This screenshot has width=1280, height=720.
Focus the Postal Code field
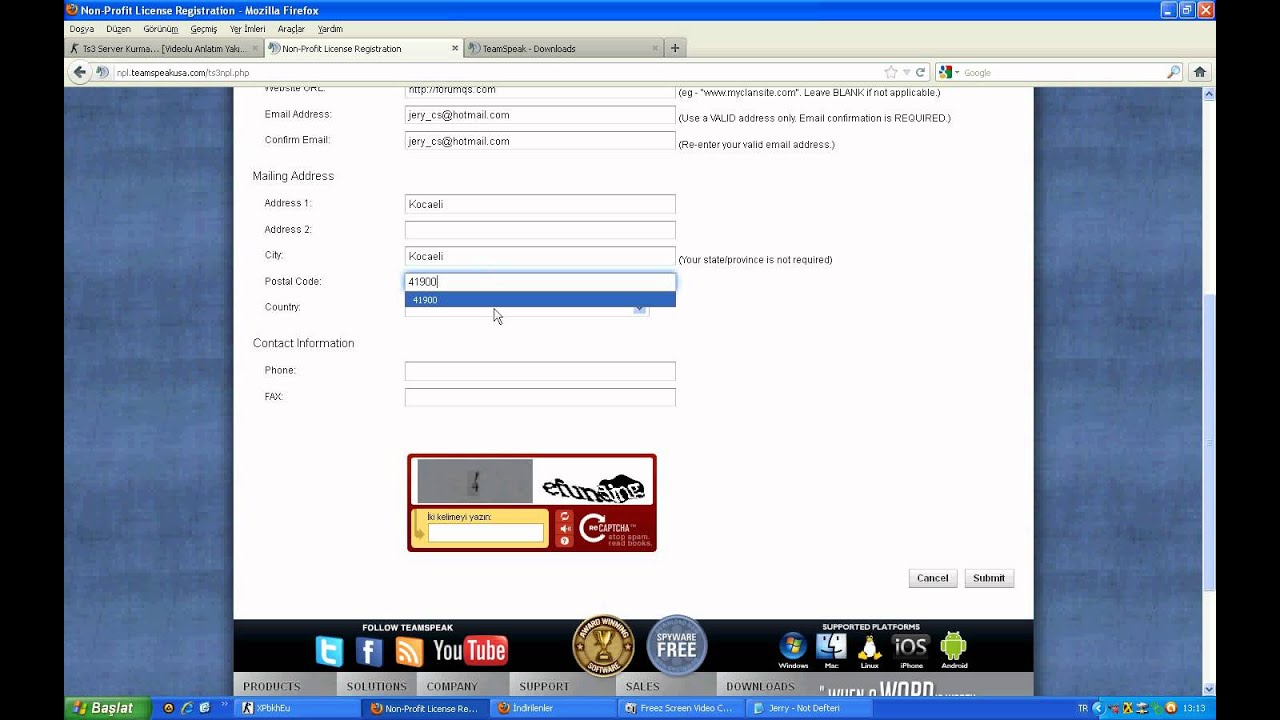point(540,282)
